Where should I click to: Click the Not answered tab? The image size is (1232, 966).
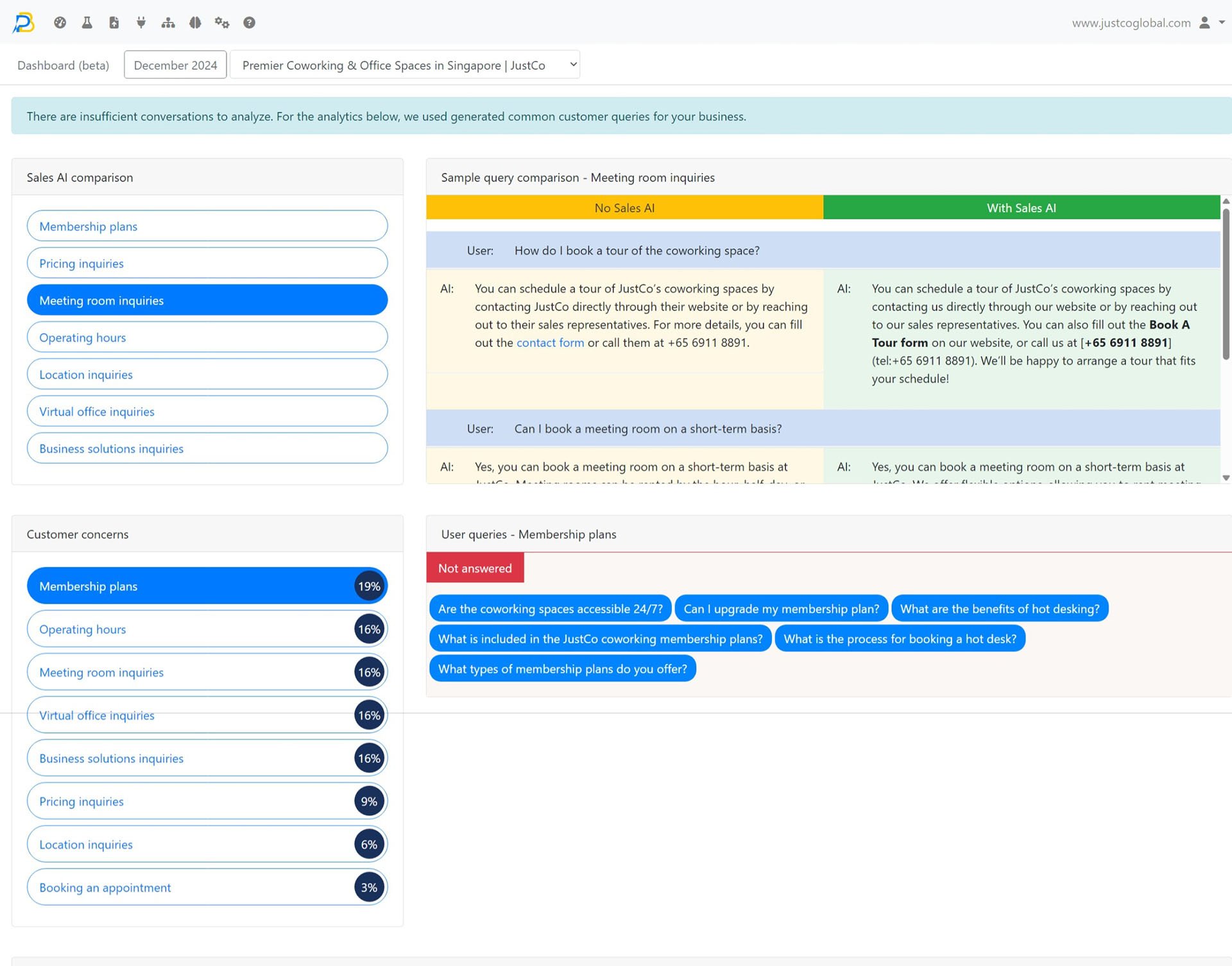pos(475,568)
